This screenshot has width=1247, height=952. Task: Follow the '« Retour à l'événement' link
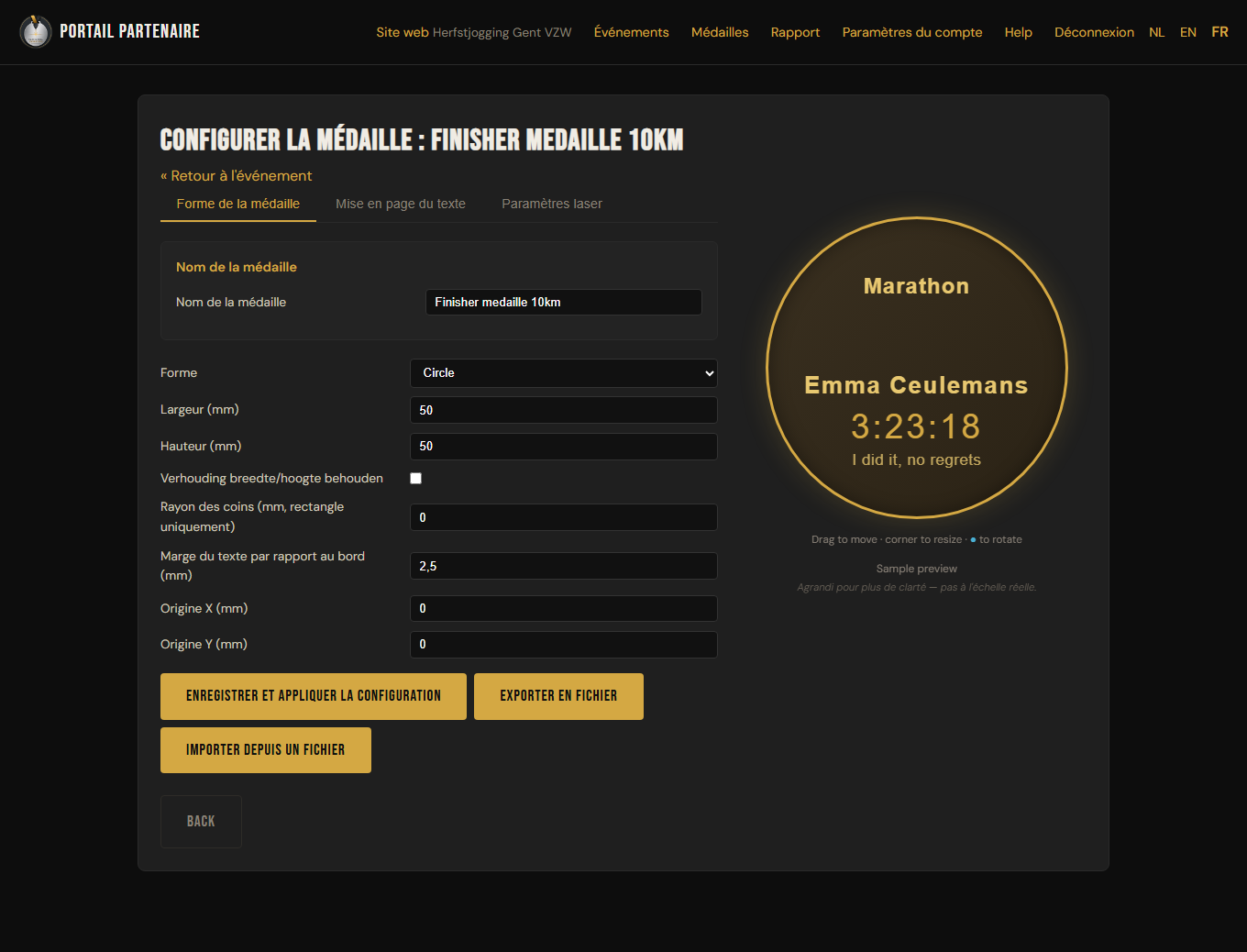236,176
